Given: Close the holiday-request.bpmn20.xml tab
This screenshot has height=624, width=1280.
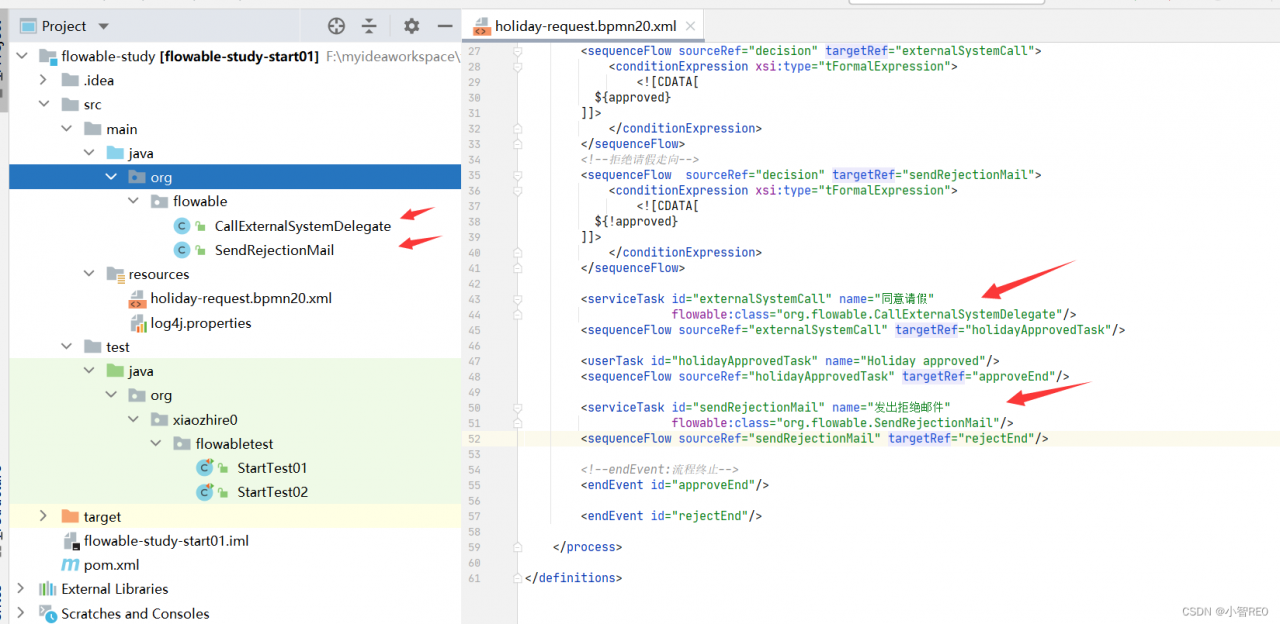Looking at the screenshot, I should [690, 26].
